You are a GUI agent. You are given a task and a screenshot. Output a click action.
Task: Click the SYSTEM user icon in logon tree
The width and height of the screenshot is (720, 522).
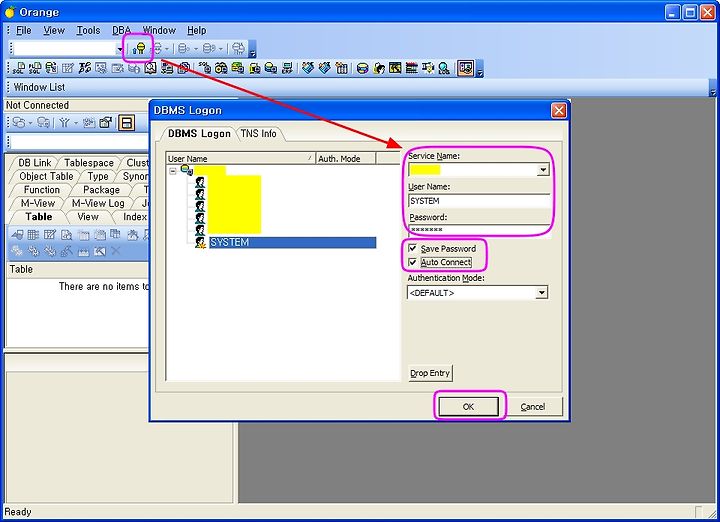point(200,242)
